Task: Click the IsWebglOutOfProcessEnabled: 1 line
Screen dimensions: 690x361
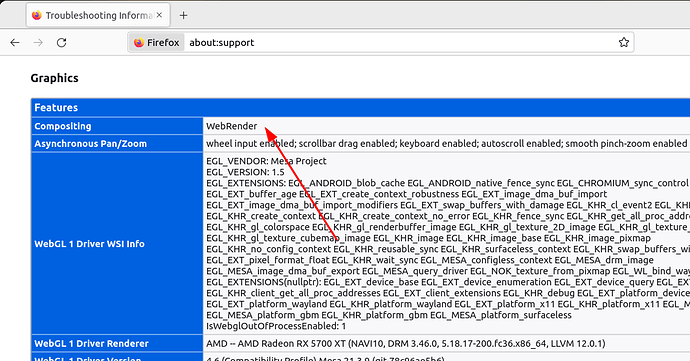Action: click(276, 326)
